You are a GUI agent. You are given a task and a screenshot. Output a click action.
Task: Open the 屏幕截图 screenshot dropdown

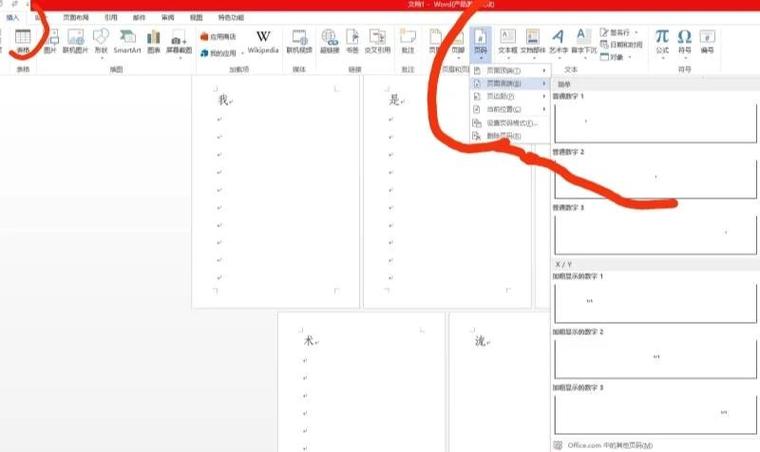[x=179, y=44]
